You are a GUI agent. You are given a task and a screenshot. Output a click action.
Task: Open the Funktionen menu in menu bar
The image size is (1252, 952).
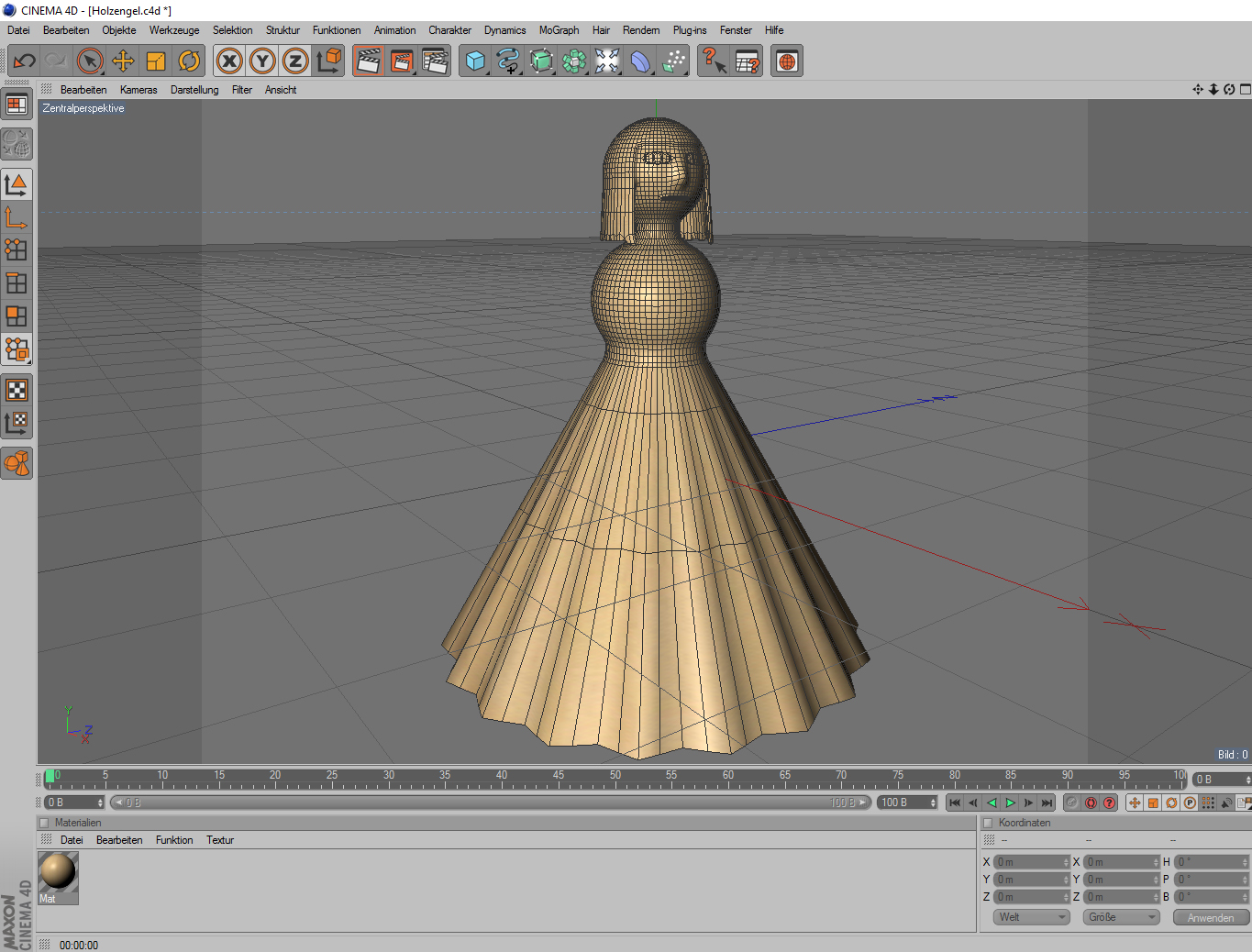[x=336, y=30]
